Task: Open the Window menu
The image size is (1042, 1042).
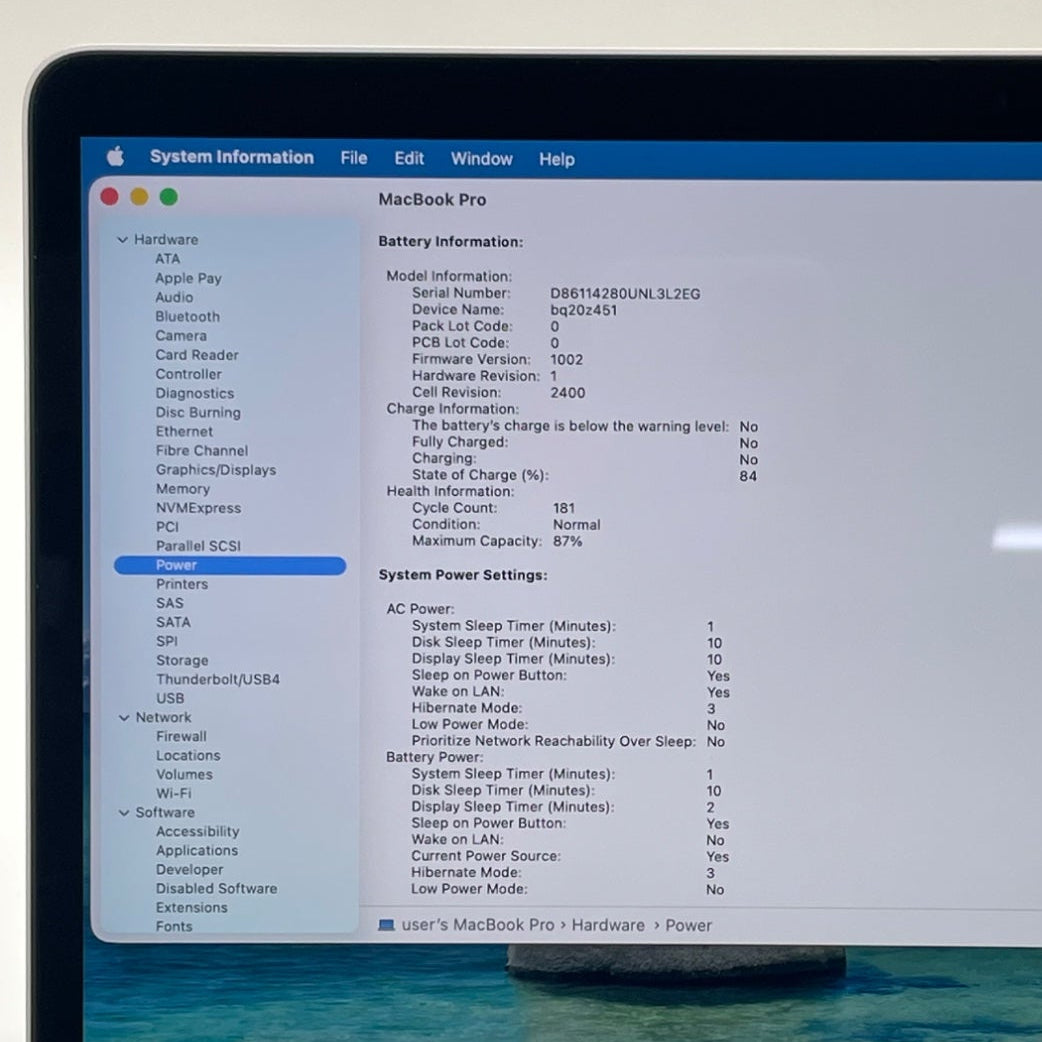Action: pyautogui.click(x=482, y=159)
